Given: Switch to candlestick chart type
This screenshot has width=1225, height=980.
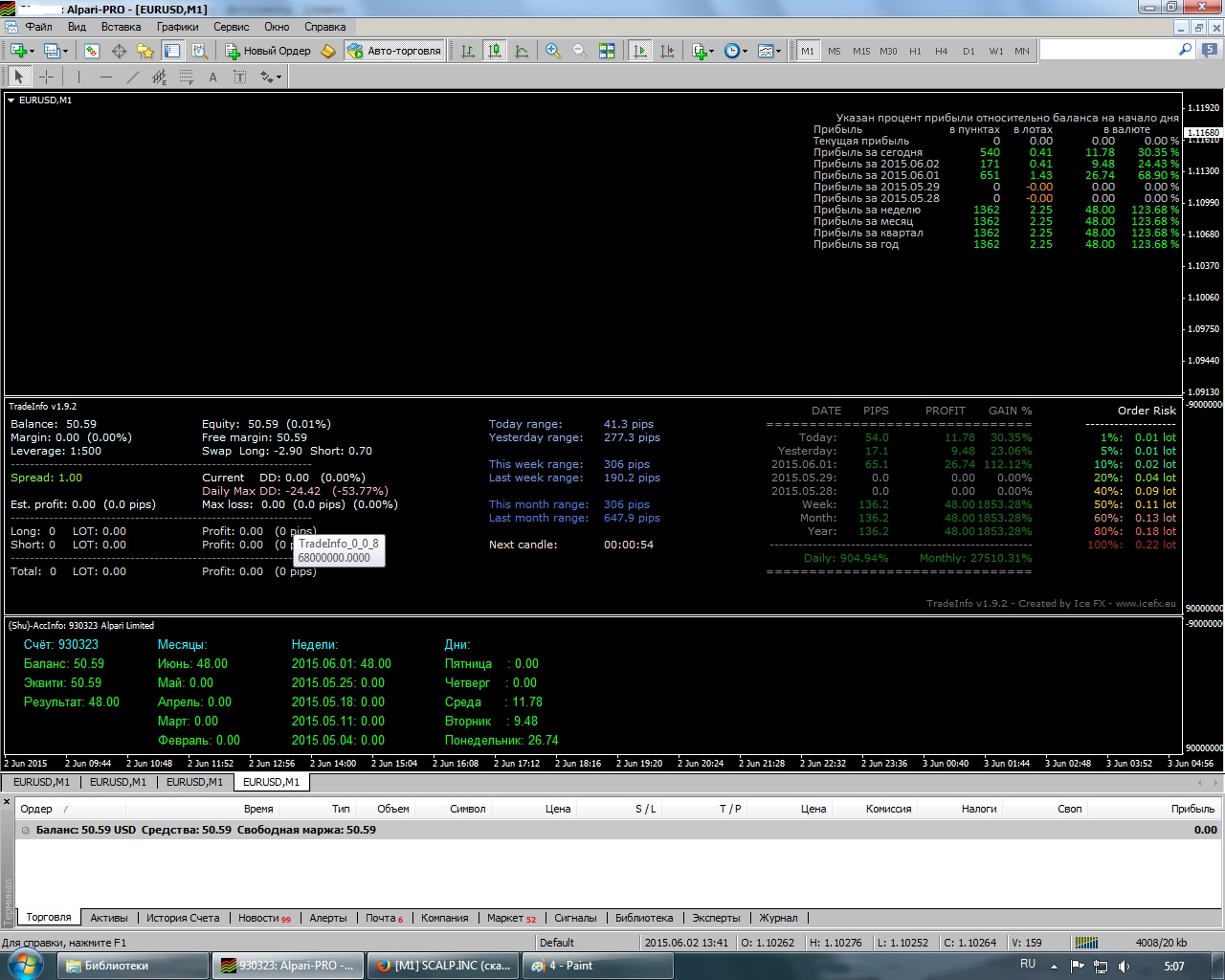Looking at the screenshot, I should pos(495,51).
